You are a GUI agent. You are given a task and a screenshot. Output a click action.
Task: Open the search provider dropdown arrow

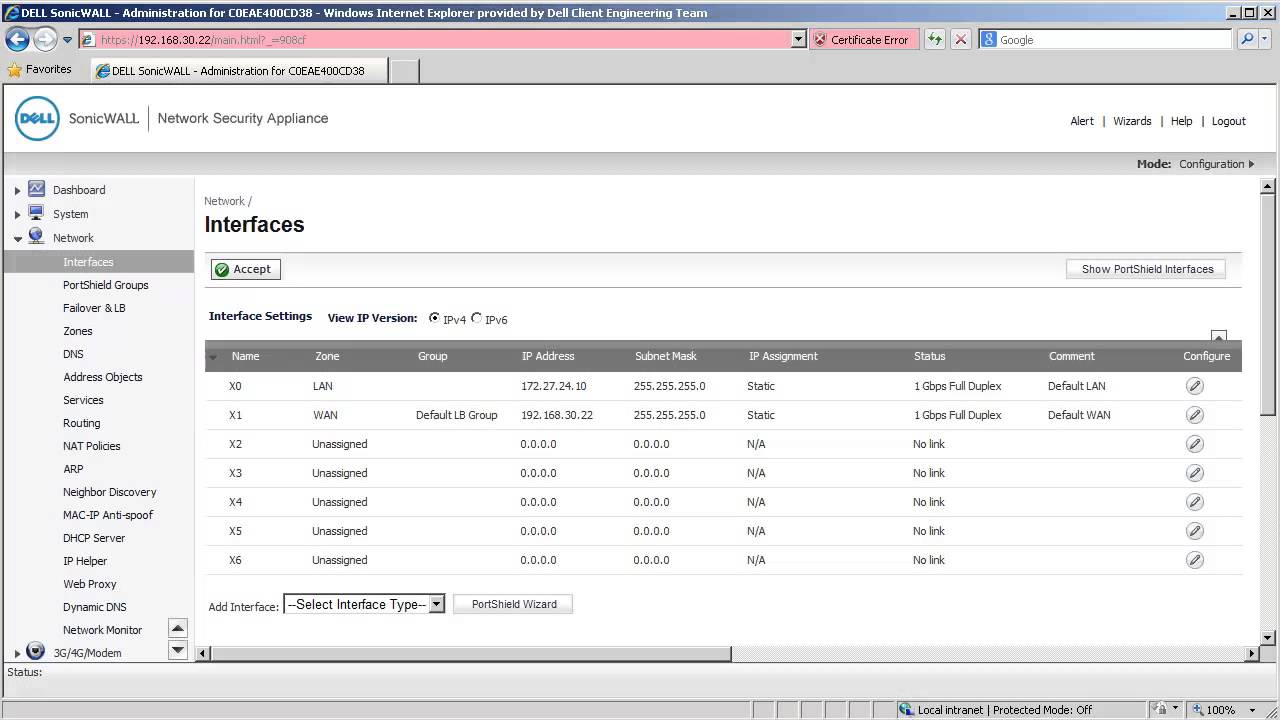1264,39
